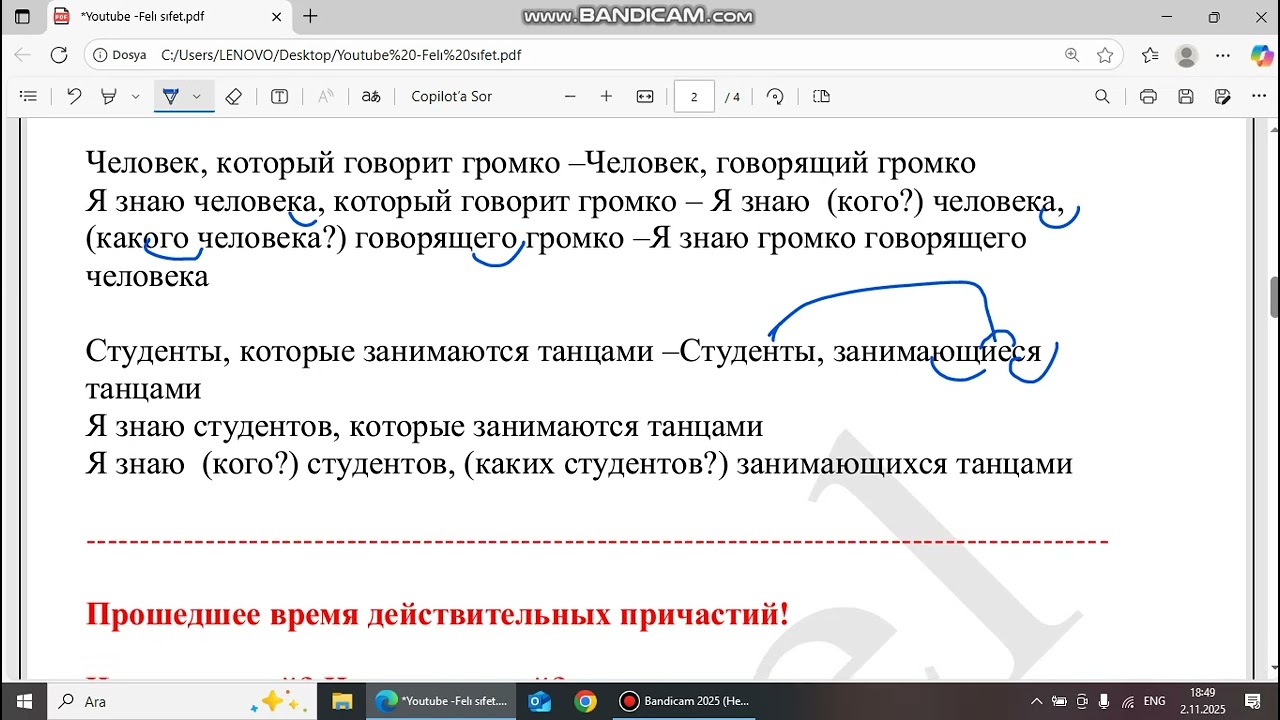The height and width of the screenshot is (720, 1280).
Task: Open the tab actions menu
Action: pos(23,17)
